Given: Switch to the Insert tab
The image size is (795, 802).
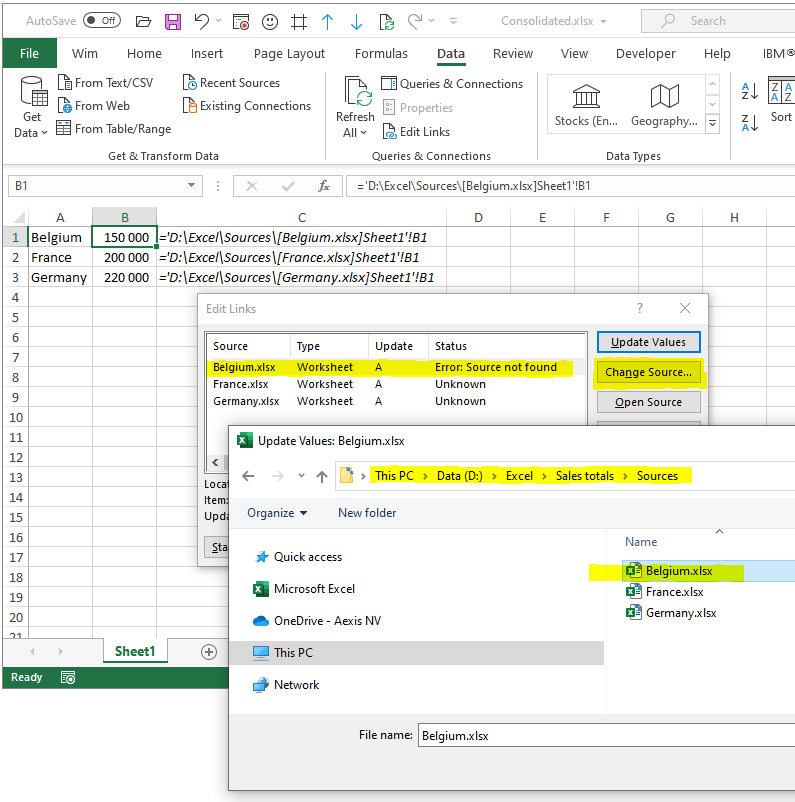Looking at the screenshot, I should click(x=207, y=53).
